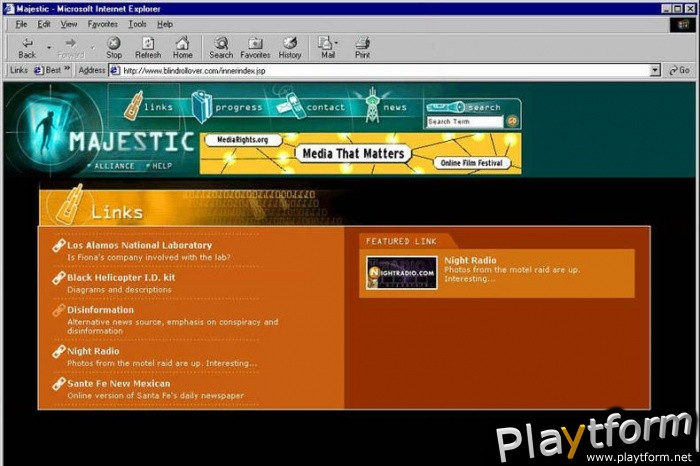Click chain icon beside Night Radio
Viewport: 700px width, 466px height.
tap(58, 351)
